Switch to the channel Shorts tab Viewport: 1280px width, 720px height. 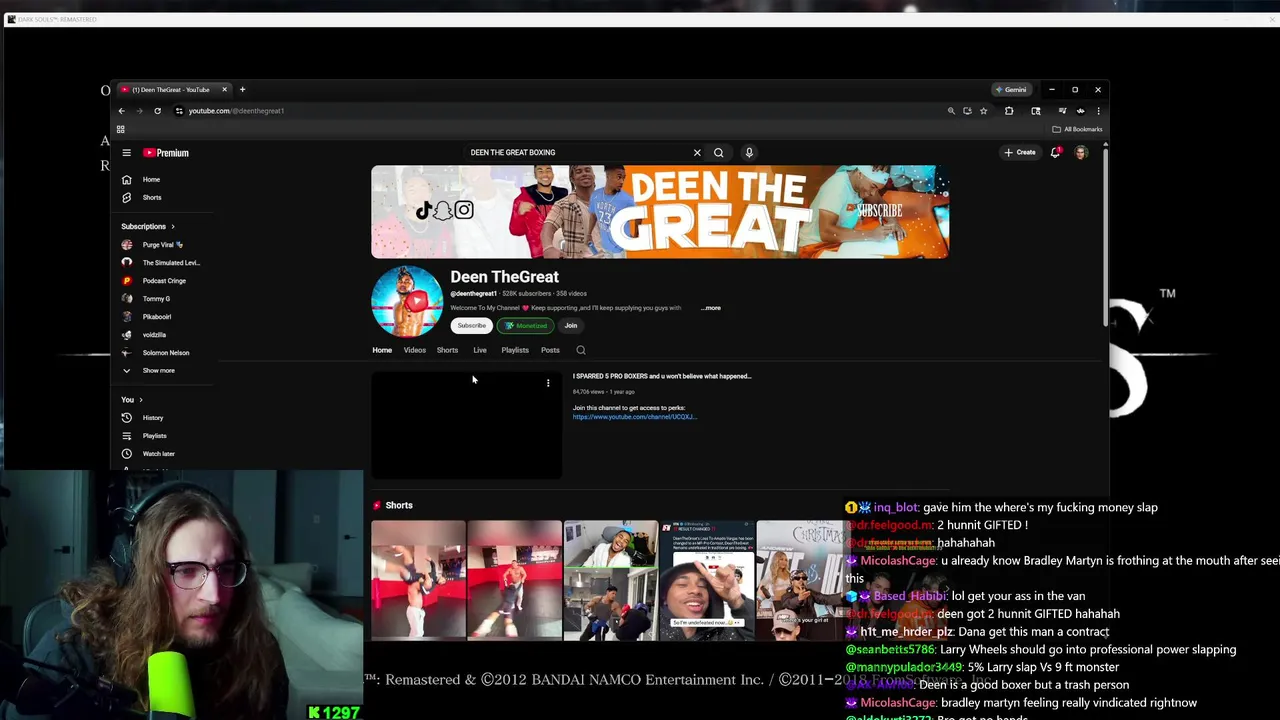point(447,350)
